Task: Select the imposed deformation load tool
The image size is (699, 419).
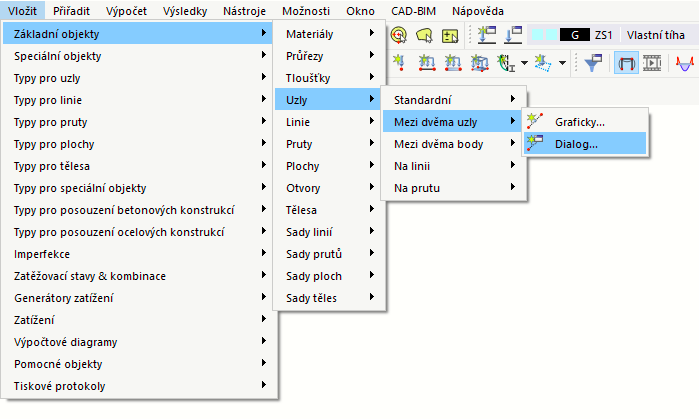Action: coord(506,63)
